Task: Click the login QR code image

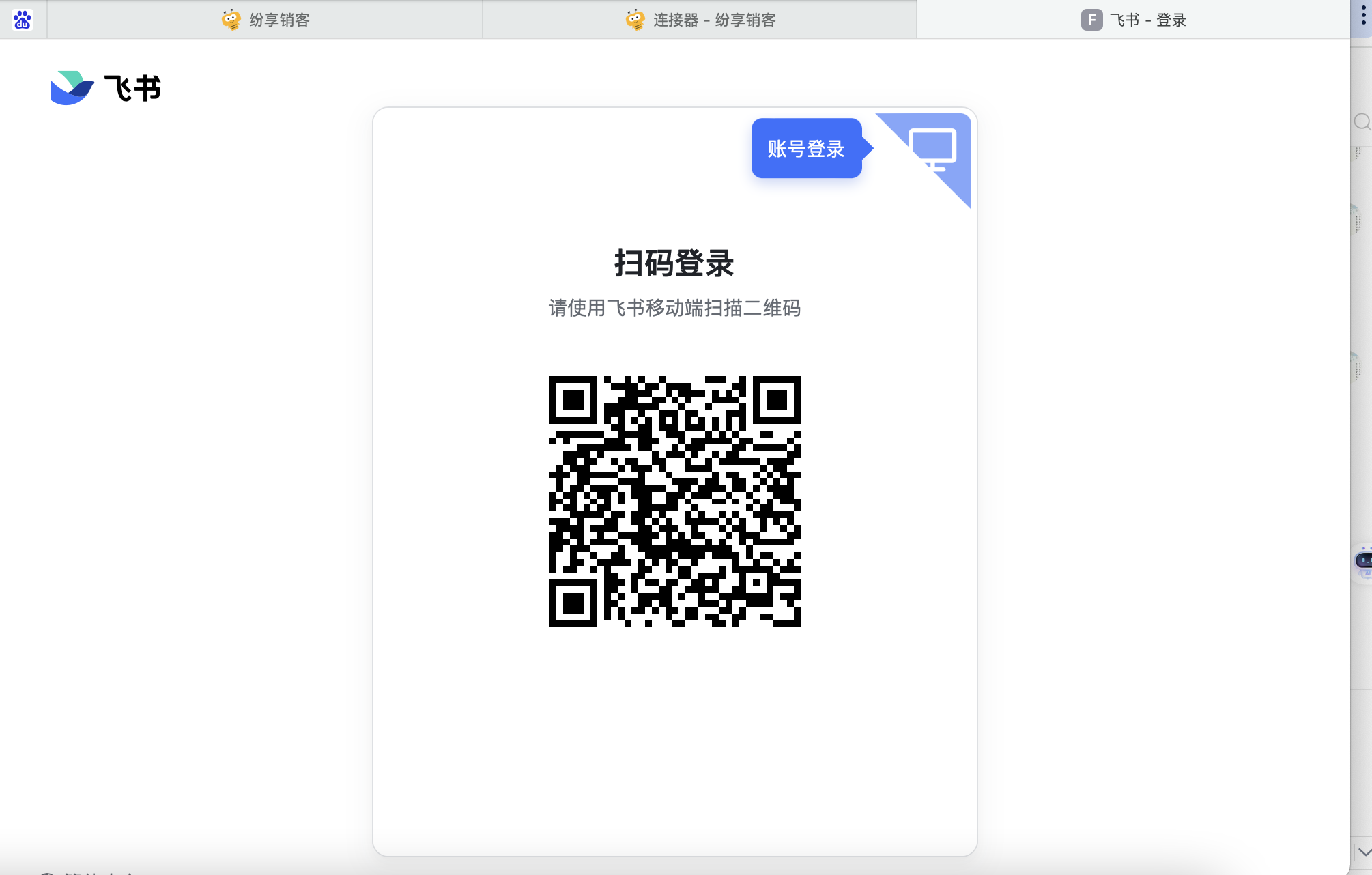Action: click(675, 502)
